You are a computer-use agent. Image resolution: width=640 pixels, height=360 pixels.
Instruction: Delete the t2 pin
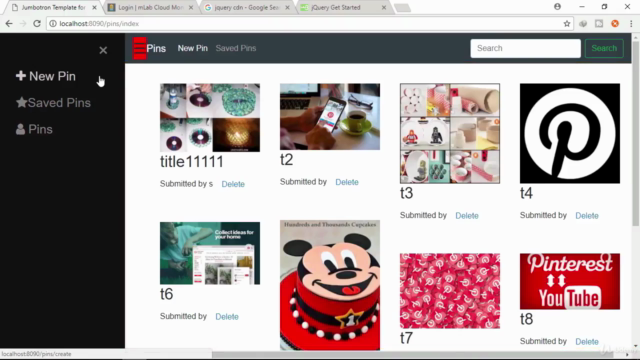point(347,182)
